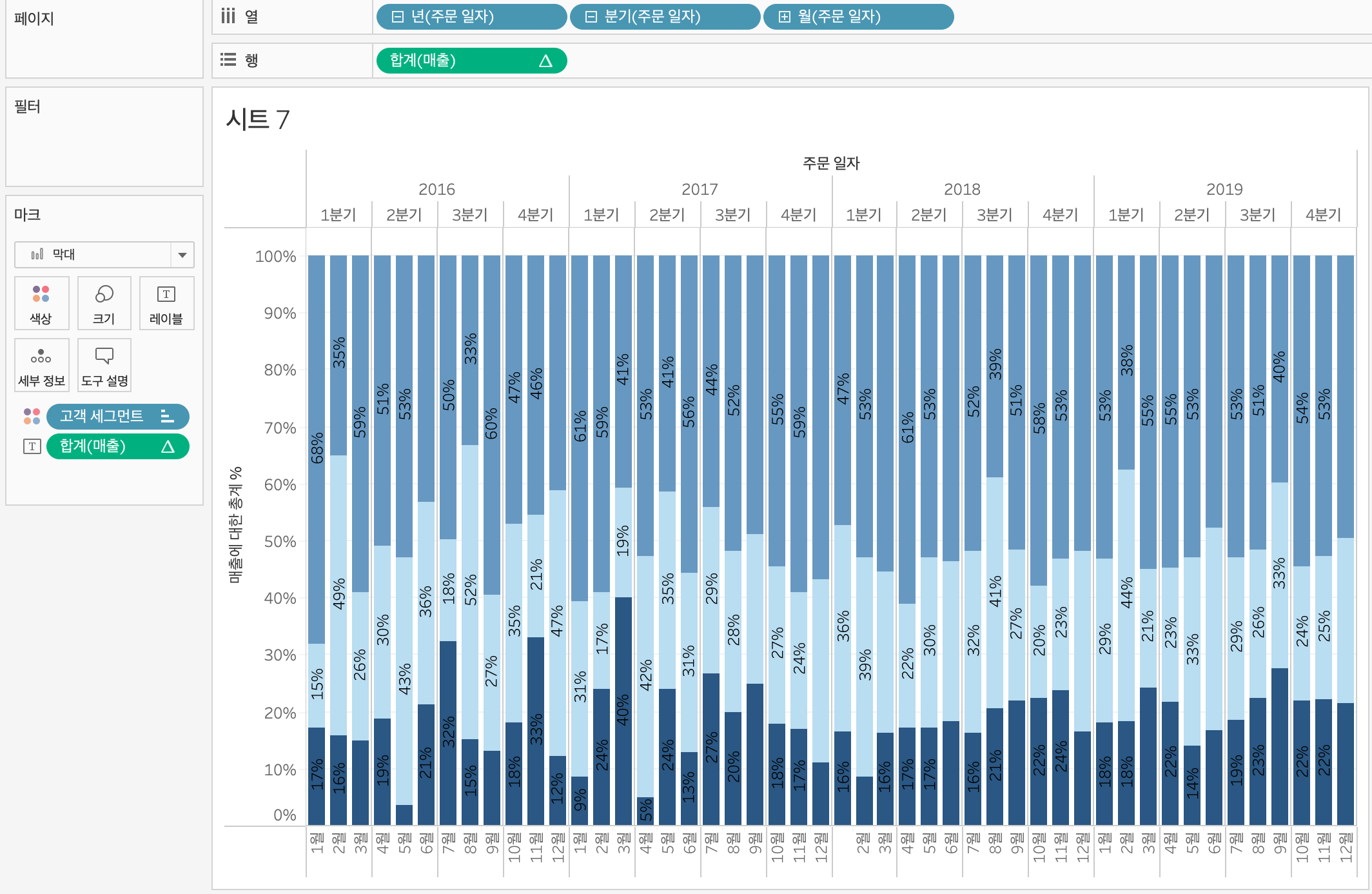Open the 크기 (Size) marks card
The width and height of the screenshot is (1372, 894).
tap(104, 303)
